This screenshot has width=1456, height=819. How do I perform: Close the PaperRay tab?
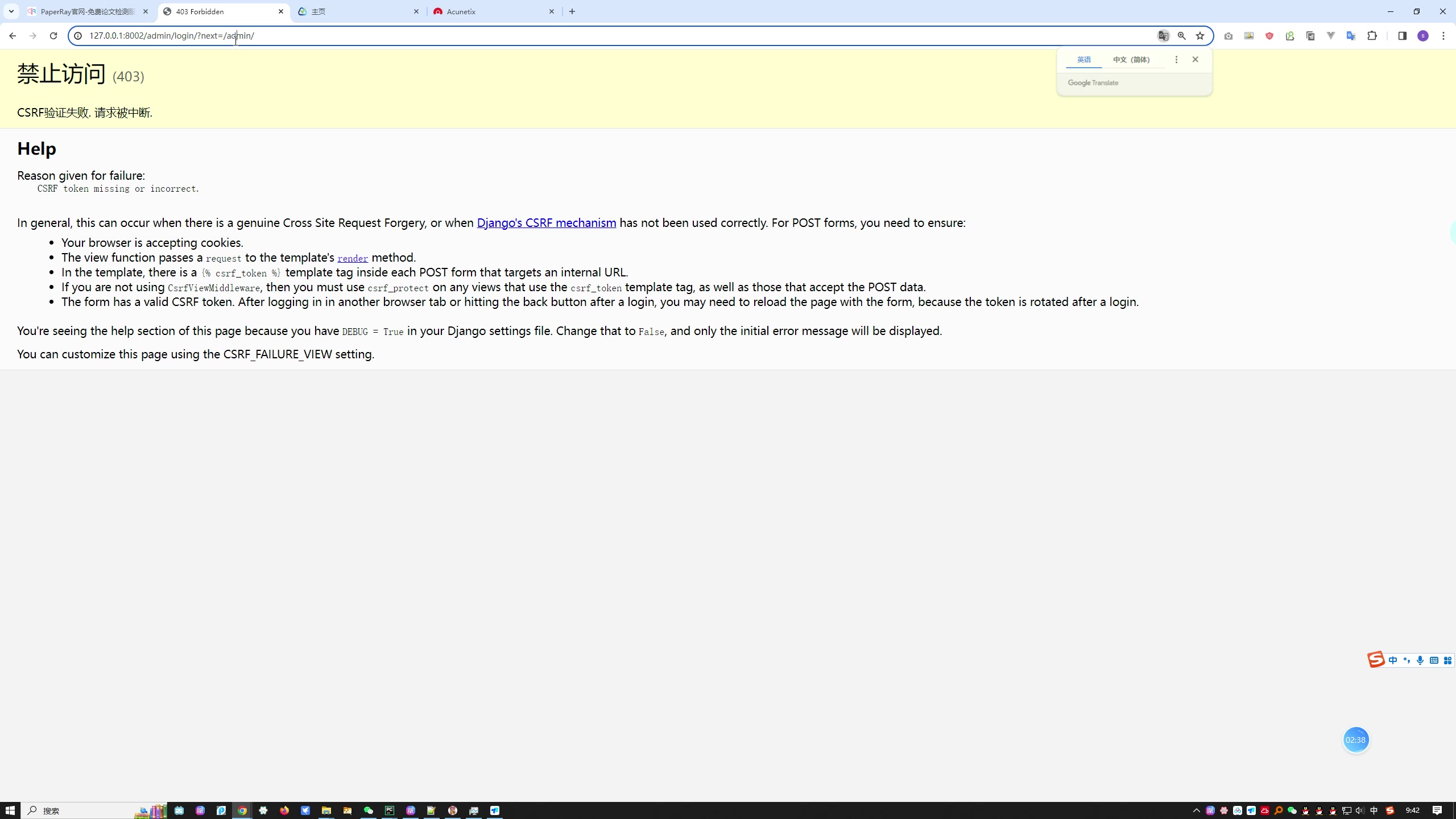tap(146, 11)
